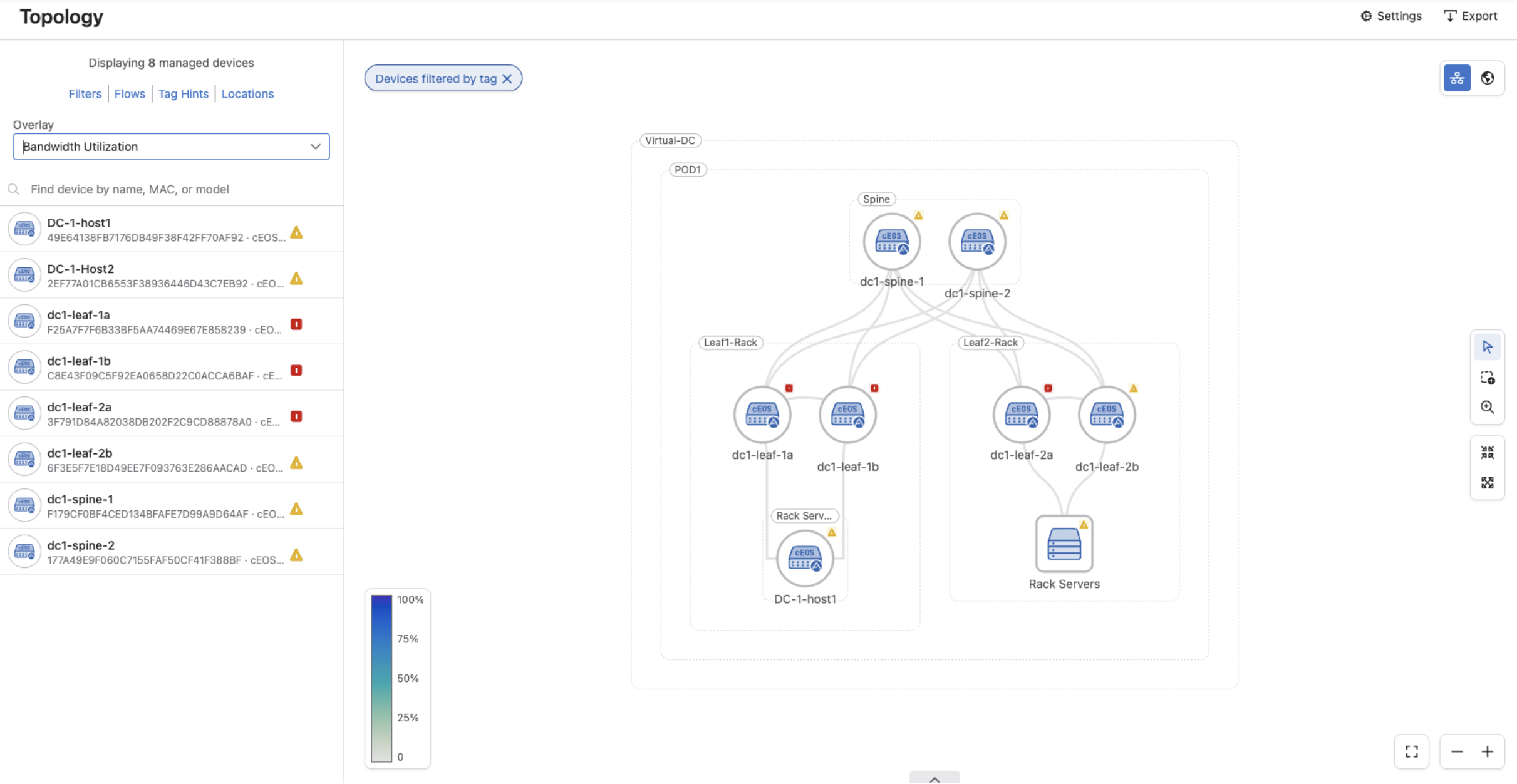
Task: Click dc1-leaf-1b node in topology
Action: tap(847, 415)
